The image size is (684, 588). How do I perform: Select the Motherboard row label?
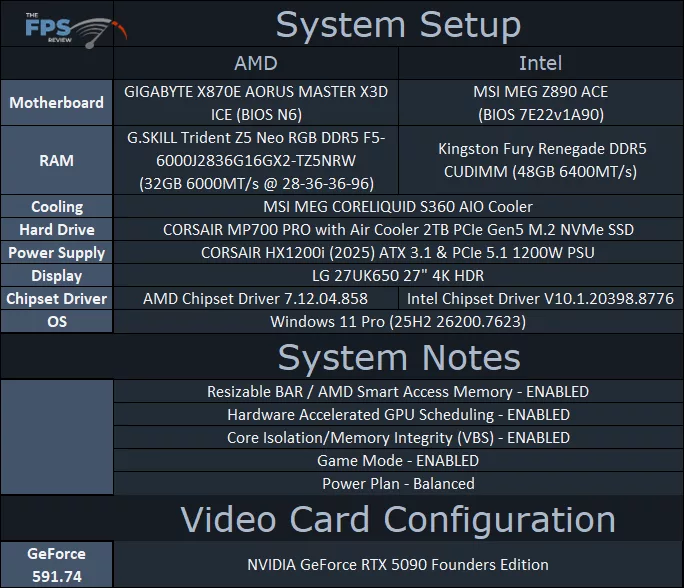tap(57, 102)
